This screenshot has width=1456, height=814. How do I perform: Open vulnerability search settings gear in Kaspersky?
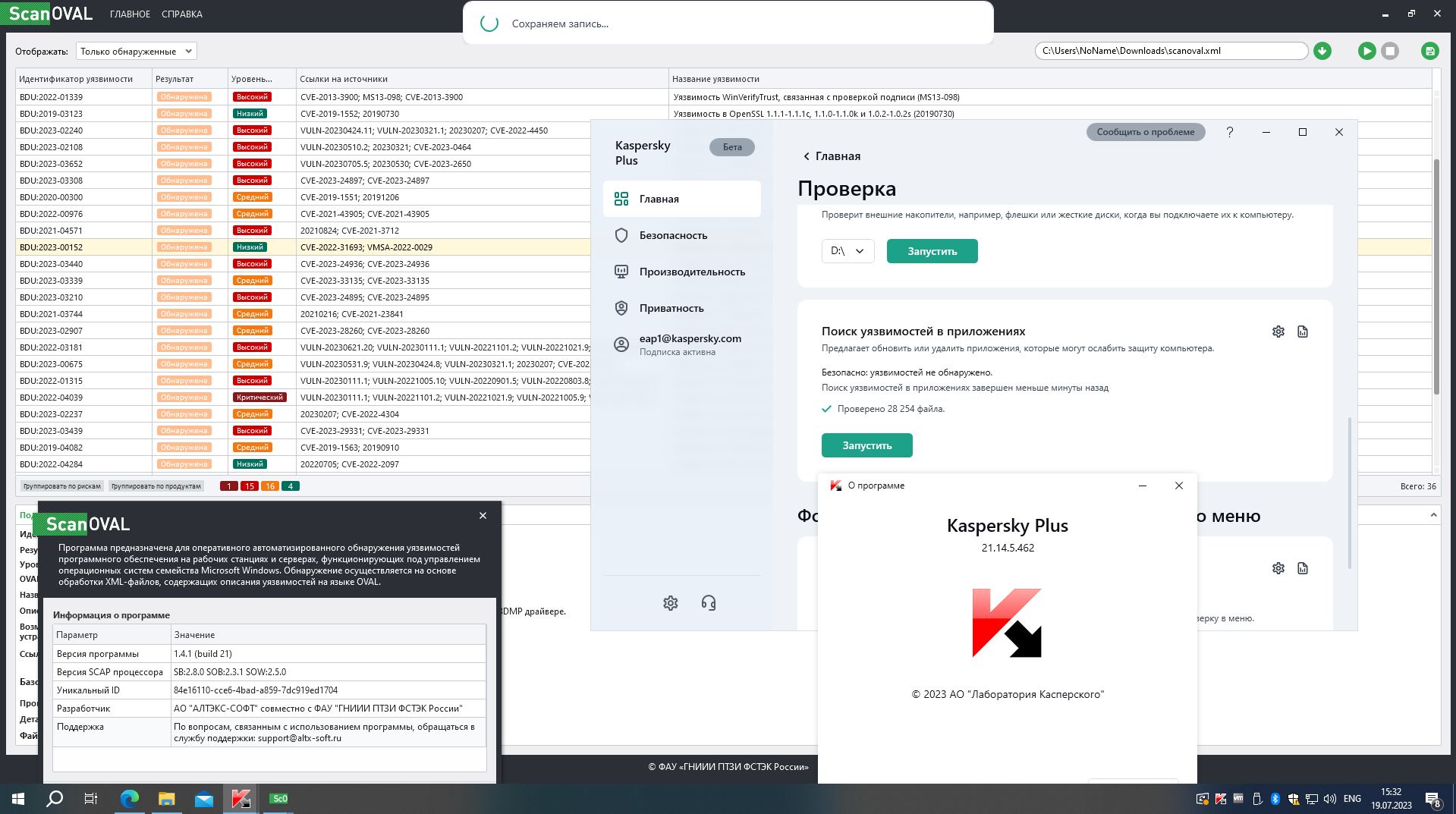[x=1278, y=332]
